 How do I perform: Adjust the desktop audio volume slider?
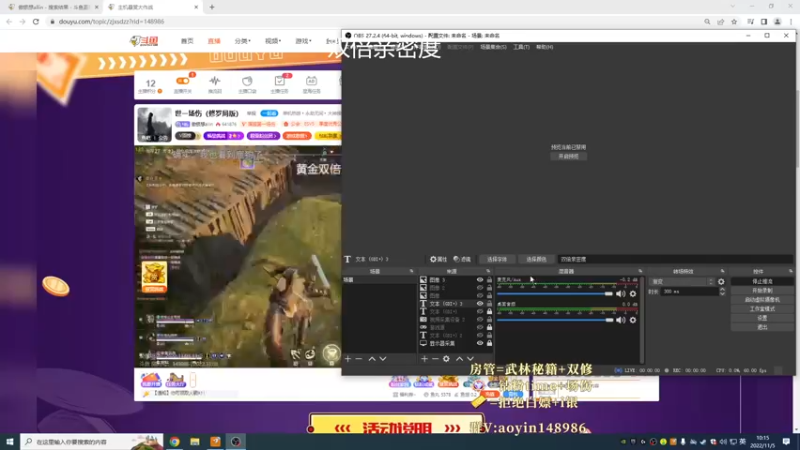pyautogui.click(x=555, y=320)
